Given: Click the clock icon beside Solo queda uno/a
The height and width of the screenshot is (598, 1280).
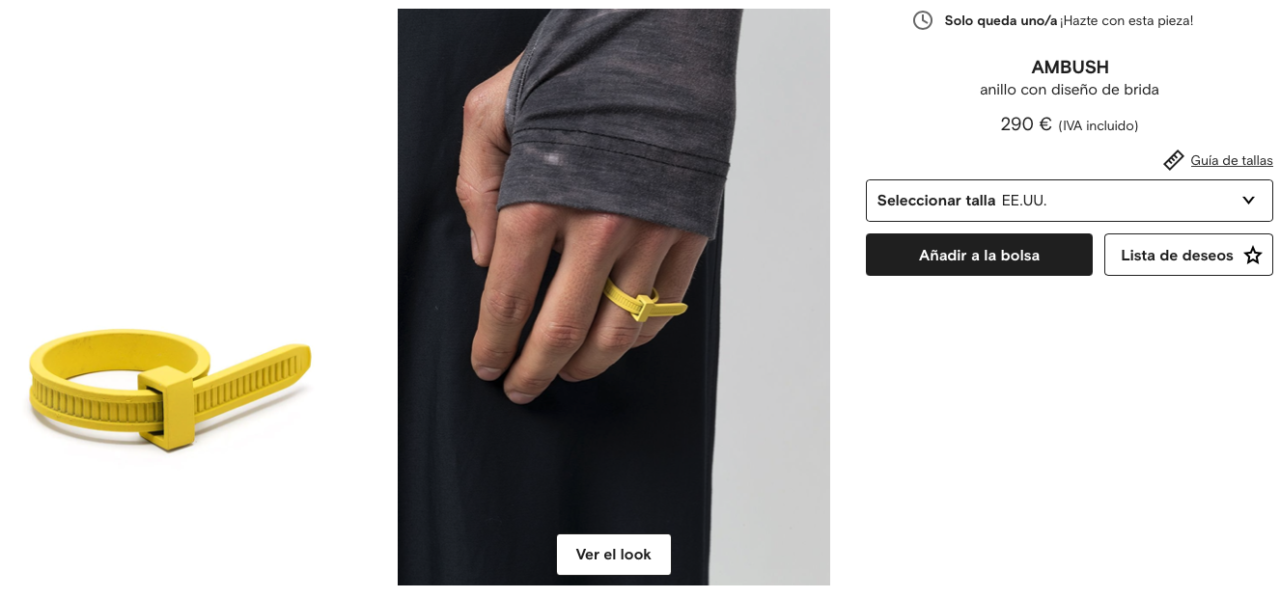Looking at the screenshot, I should point(922,20).
